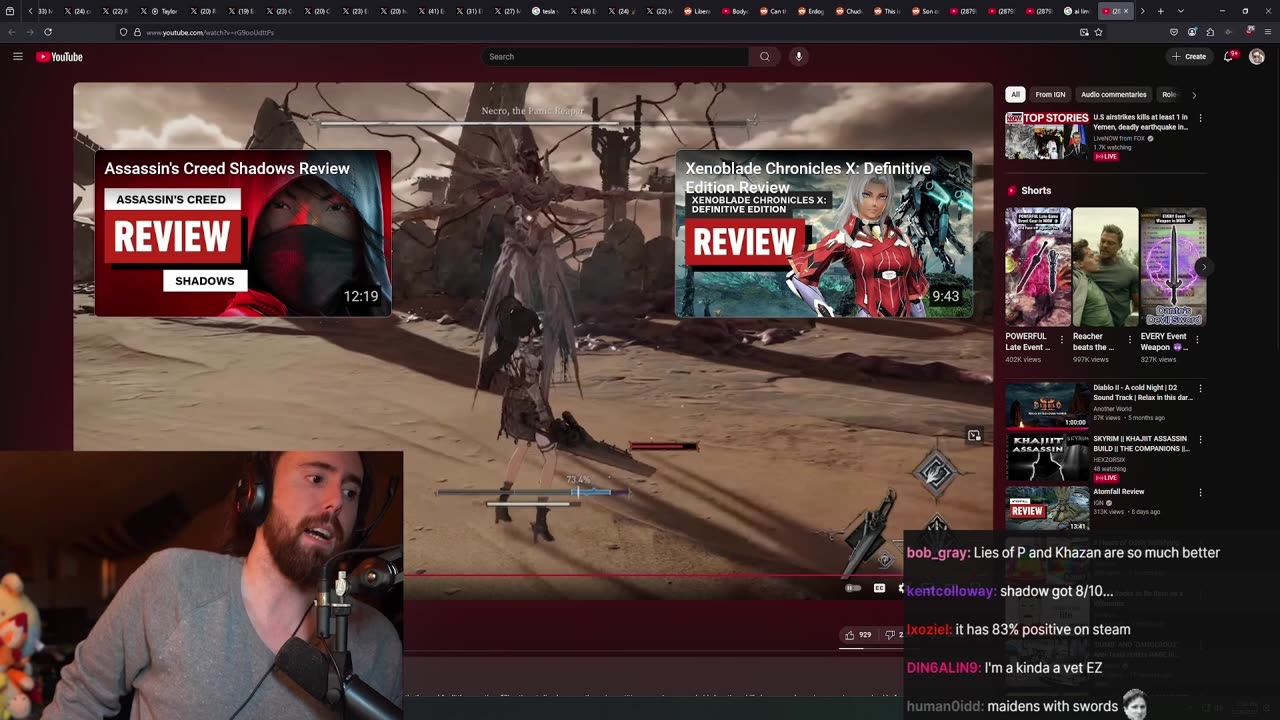Open the YouTube notifications bell
The width and height of the screenshot is (1280, 720).
tap(1228, 57)
